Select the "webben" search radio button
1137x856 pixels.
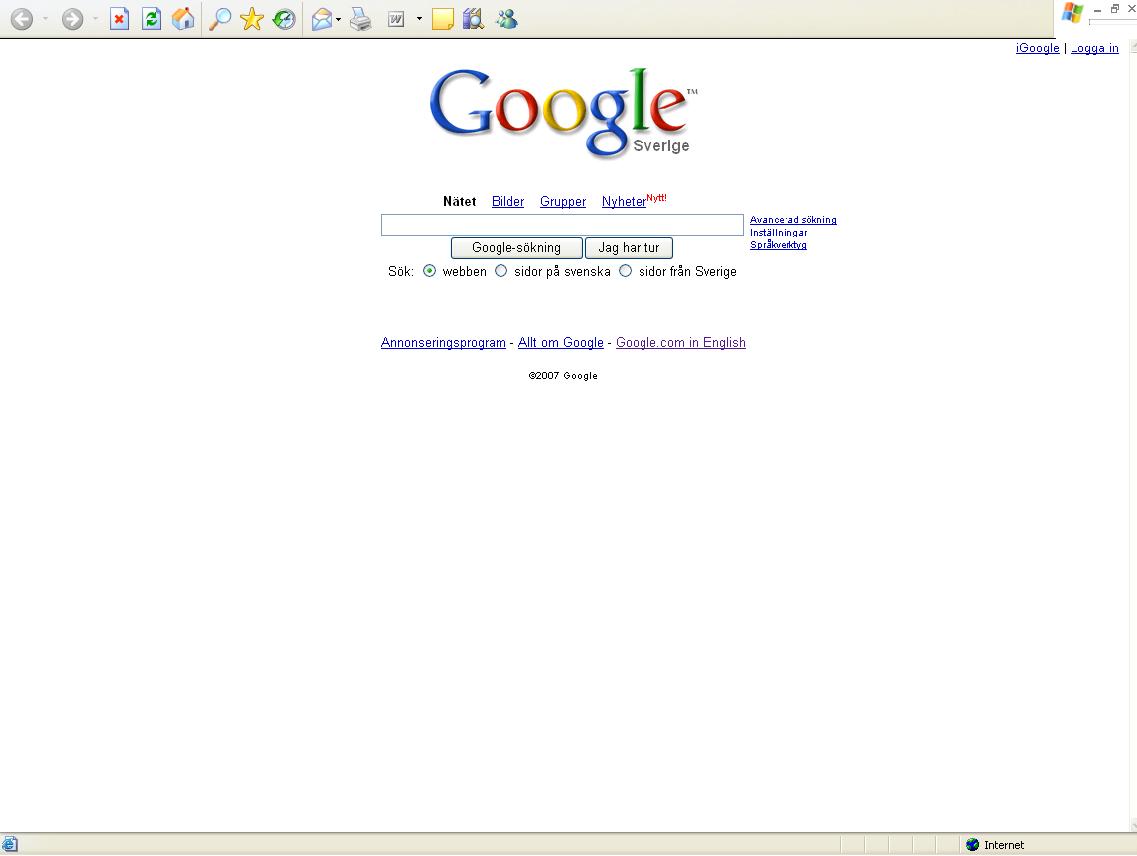tap(429, 271)
